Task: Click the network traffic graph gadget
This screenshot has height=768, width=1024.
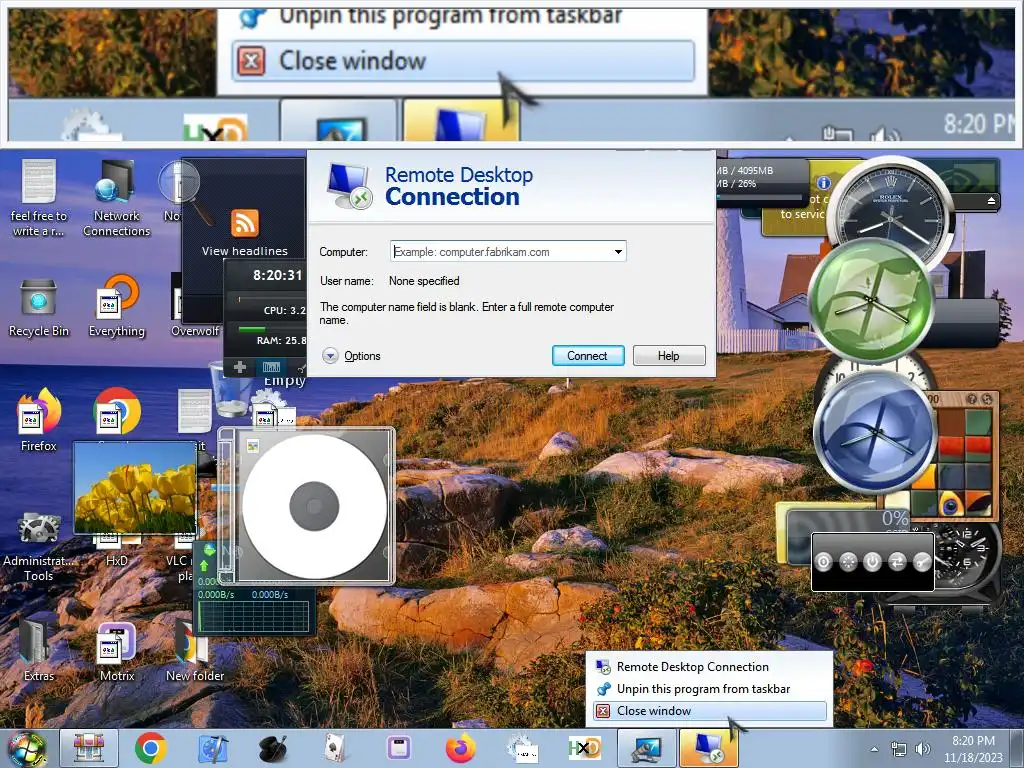Action: 253,616
